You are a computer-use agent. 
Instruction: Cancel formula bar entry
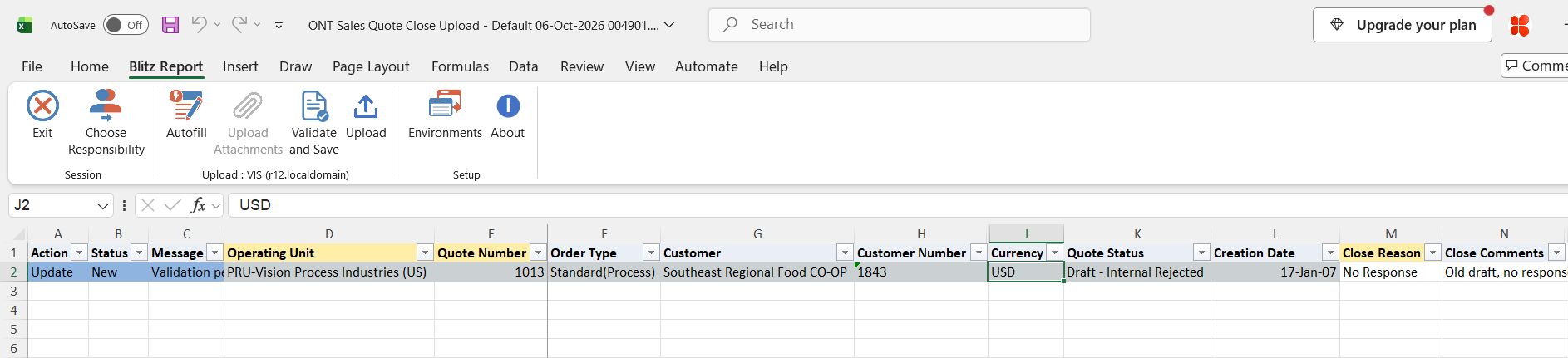[x=148, y=205]
